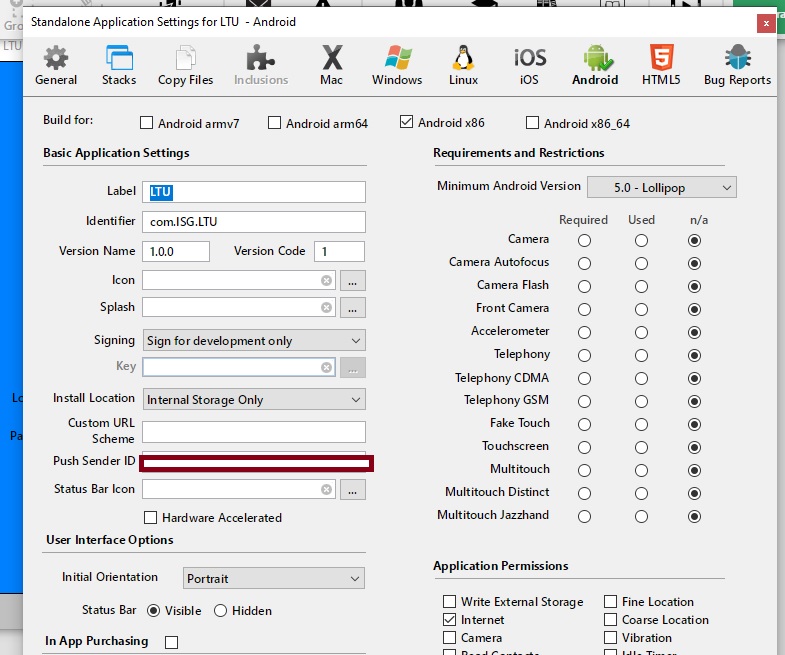The width and height of the screenshot is (785, 655).
Task: Switch to Windows build settings
Action: pos(397,66)
